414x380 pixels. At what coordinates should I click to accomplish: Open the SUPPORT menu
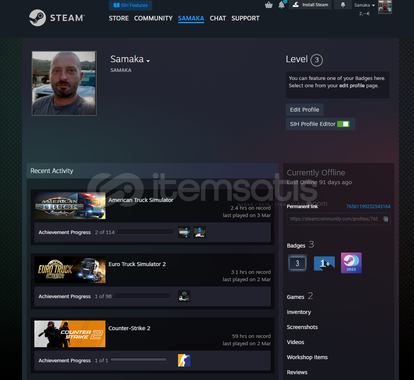point(245,18)
